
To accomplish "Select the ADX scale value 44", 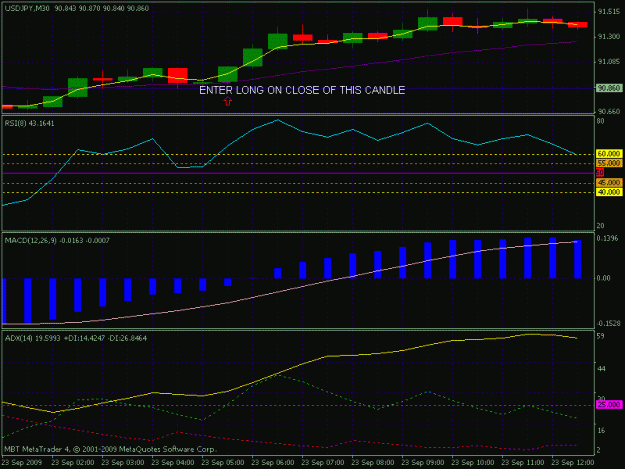I will point(601,369).
